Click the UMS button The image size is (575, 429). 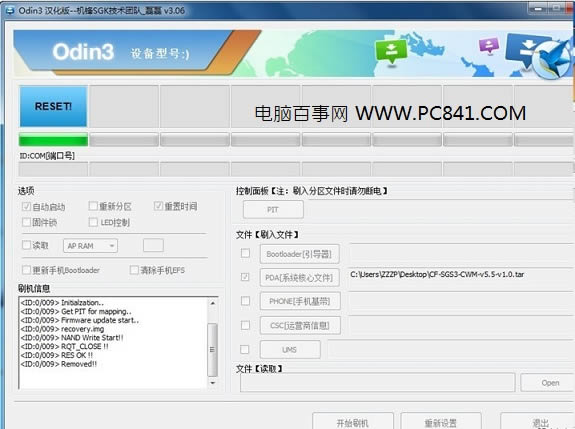tap(290, 350)
